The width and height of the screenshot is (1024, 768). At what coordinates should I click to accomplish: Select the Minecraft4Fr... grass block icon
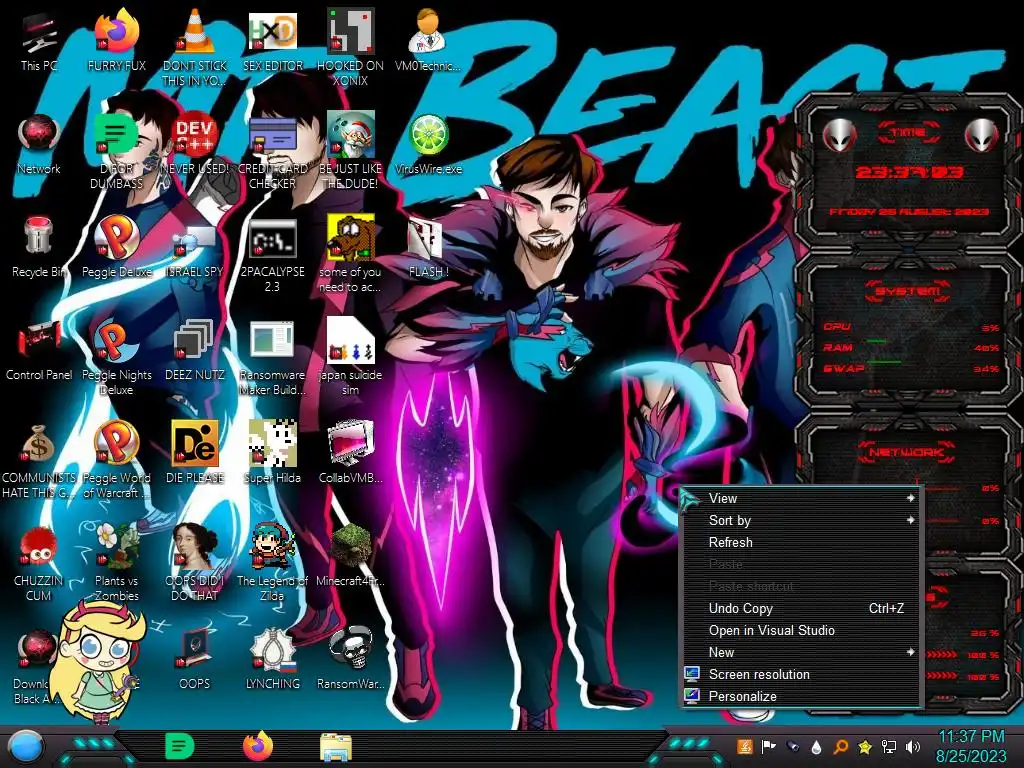pyautogui.click(x=351, y=556)
